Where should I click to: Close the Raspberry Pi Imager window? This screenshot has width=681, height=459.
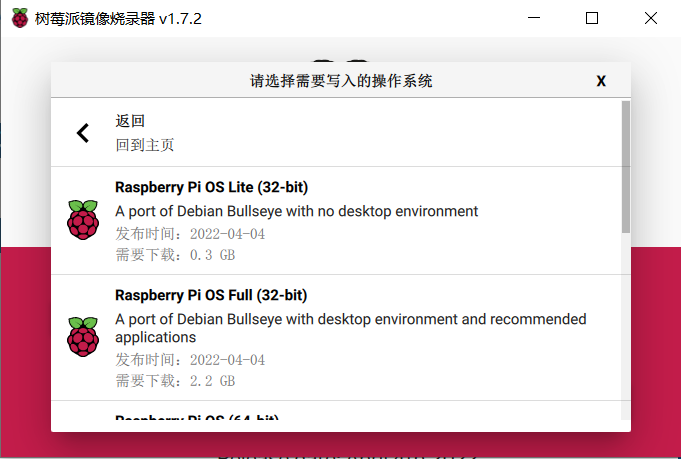coord(650,18)
